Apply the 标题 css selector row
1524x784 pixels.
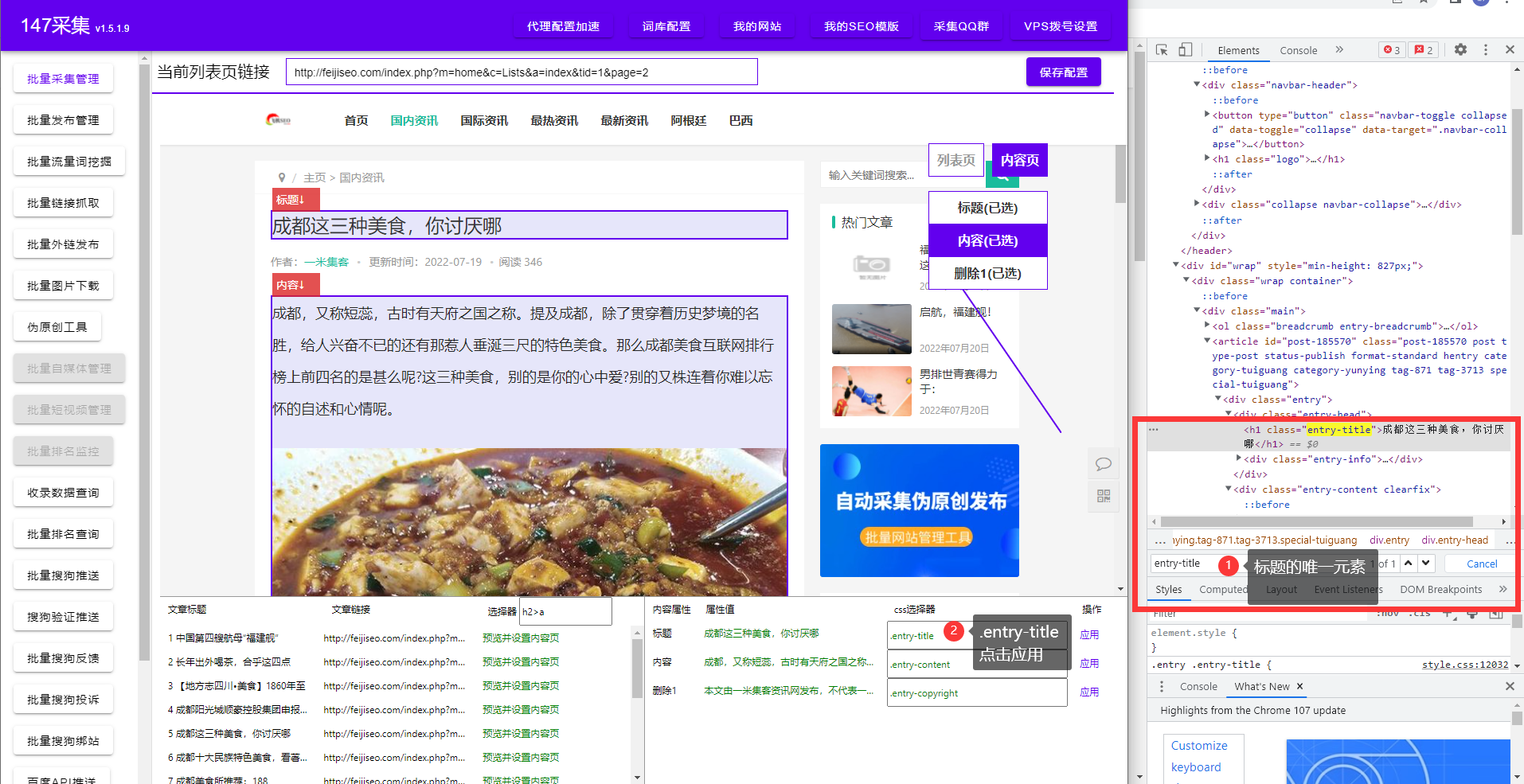click(1089, 634)
